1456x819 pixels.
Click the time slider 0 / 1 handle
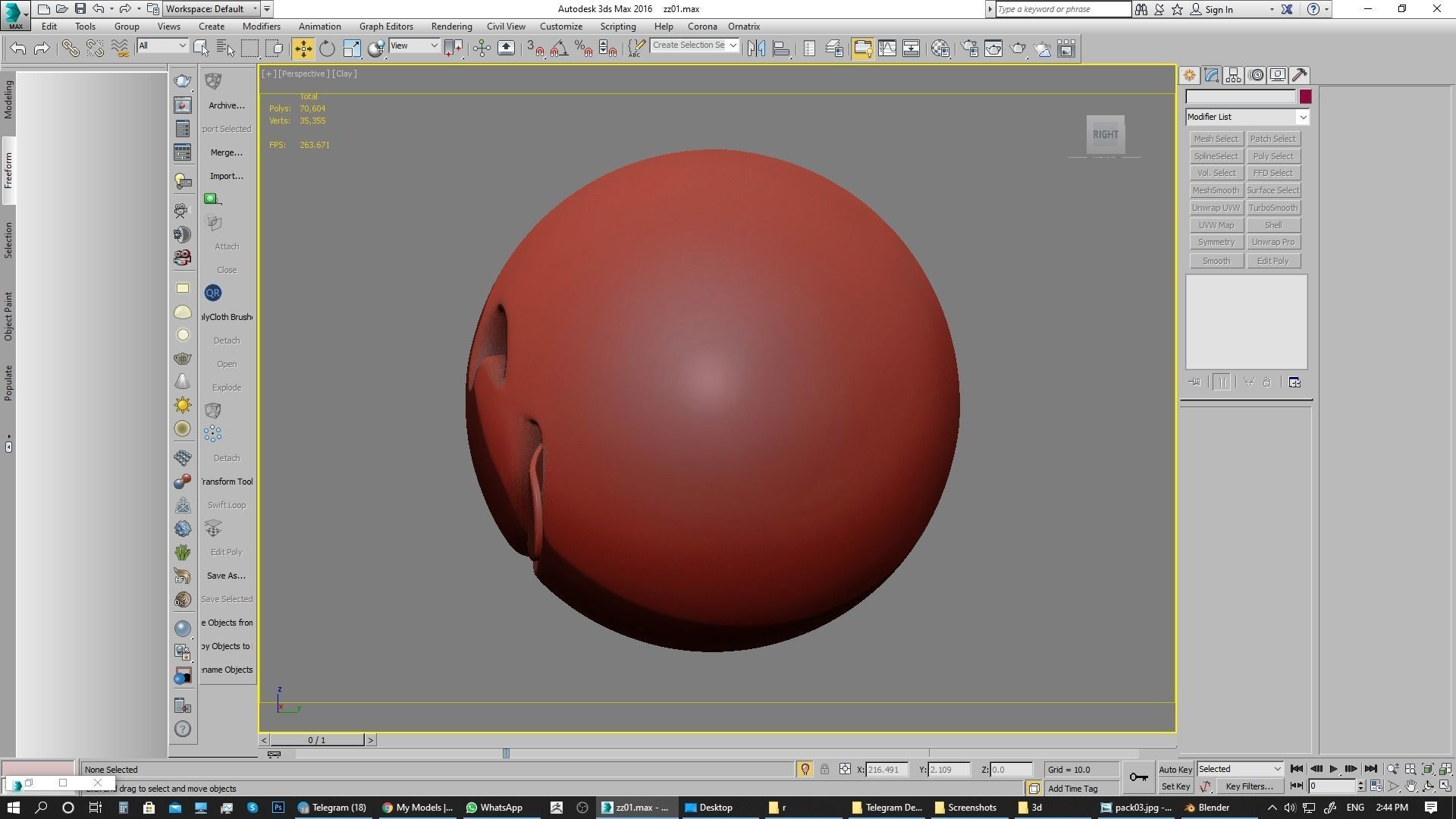pyautogui.click(x=317, y=740)
